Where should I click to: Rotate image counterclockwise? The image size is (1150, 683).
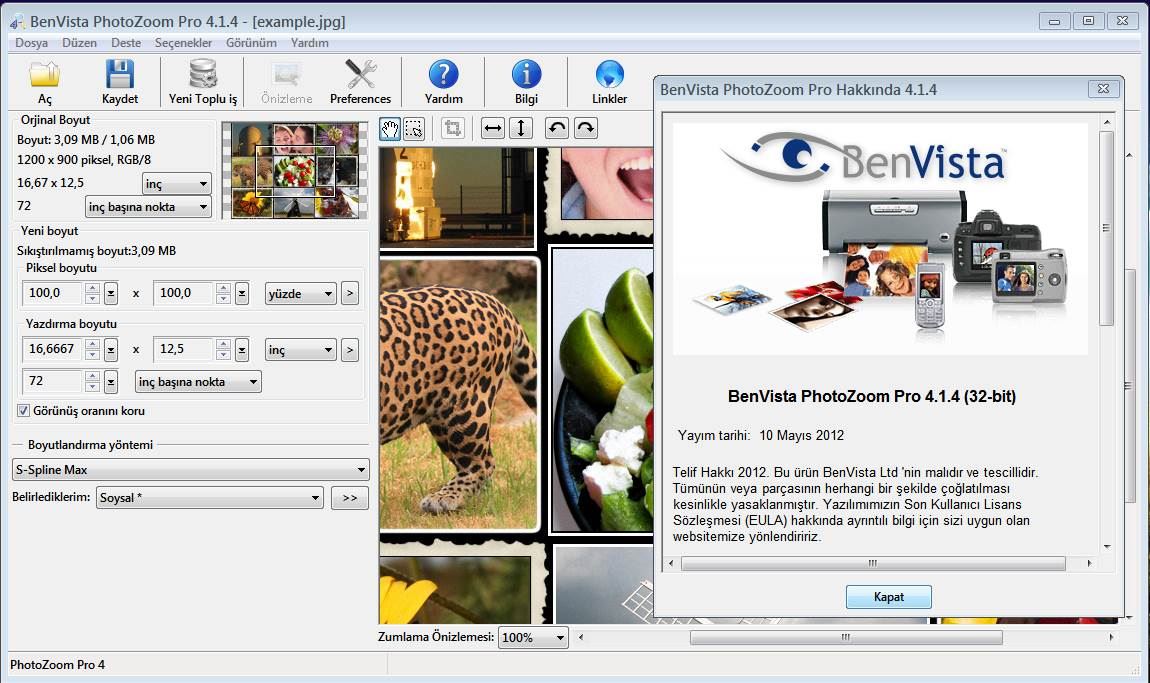click(x=557, y=128)
